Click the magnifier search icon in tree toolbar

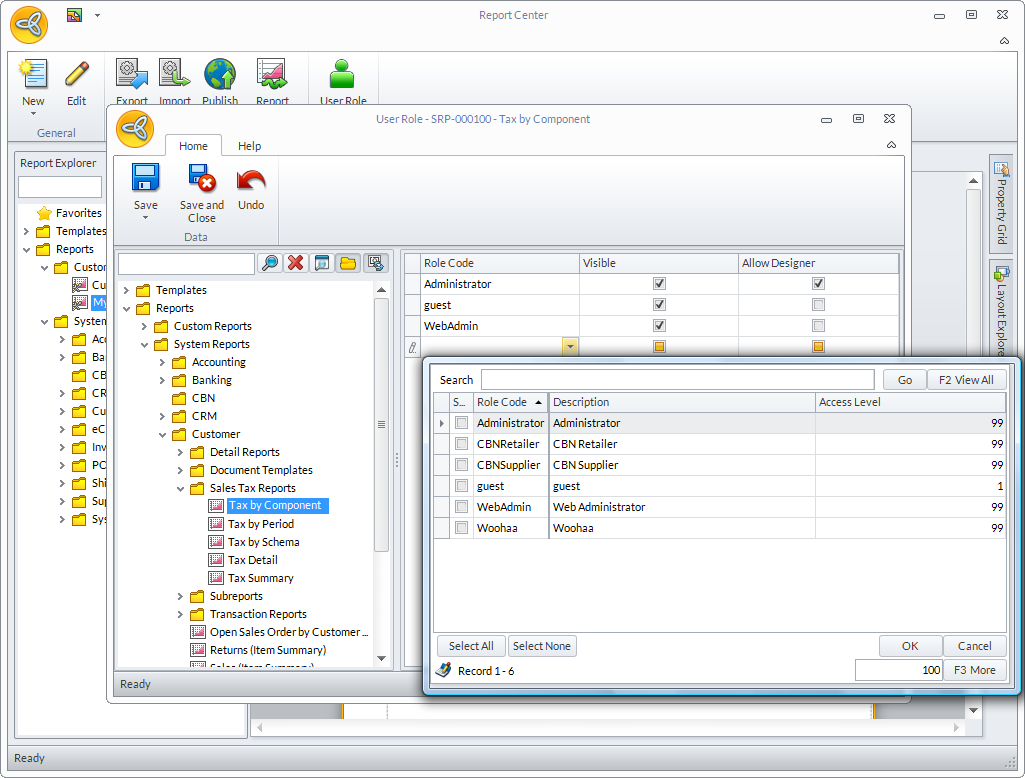[x=269, y=263]
